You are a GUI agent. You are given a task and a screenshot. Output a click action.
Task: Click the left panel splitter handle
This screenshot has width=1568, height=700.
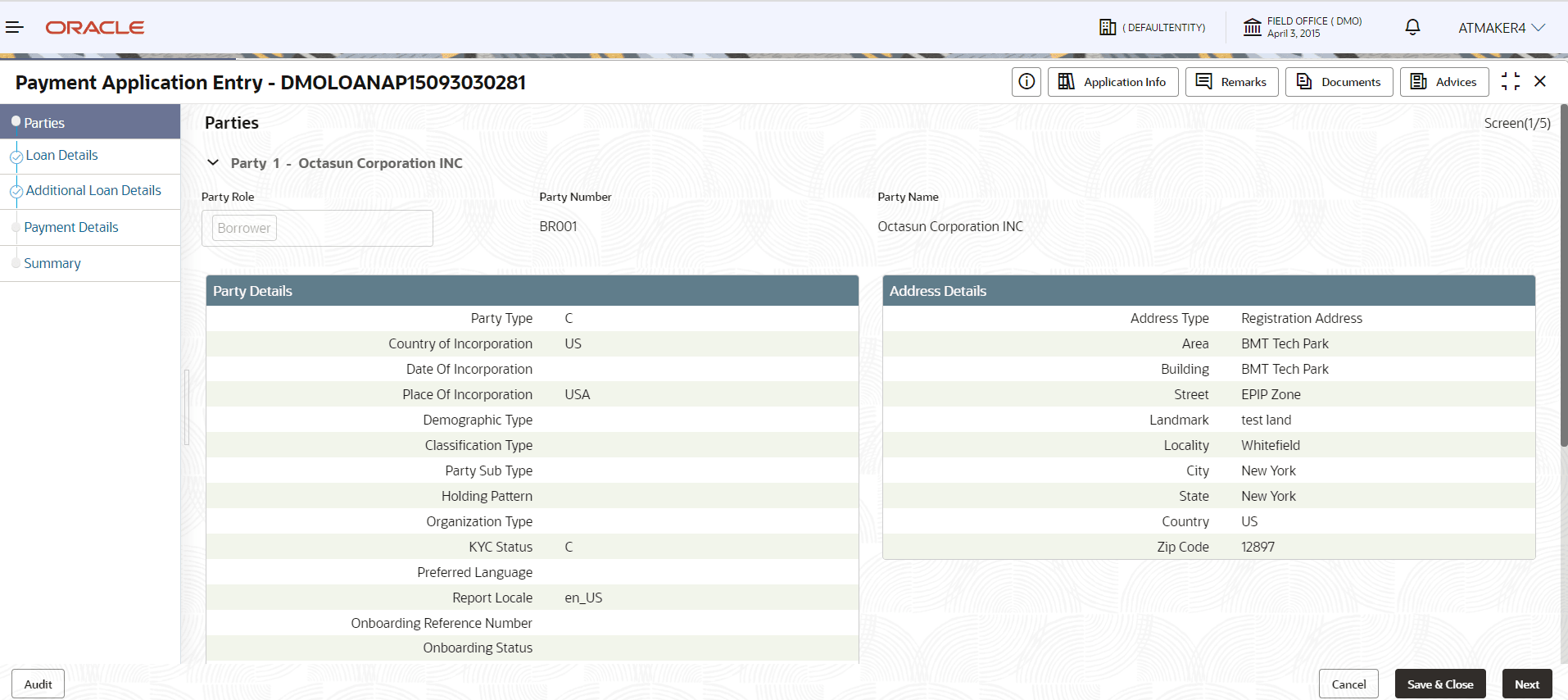[x=187, y=407]
